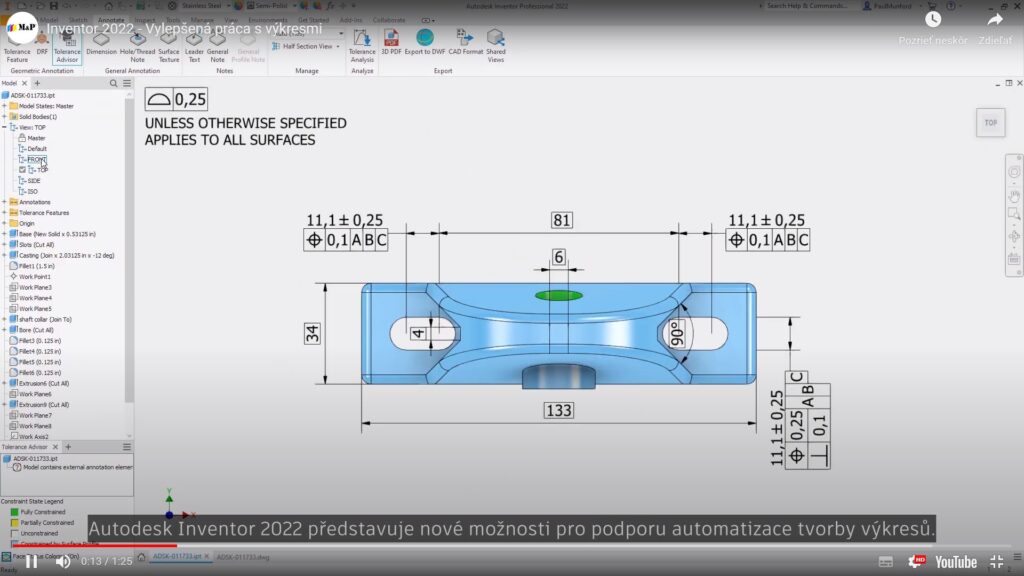Screen dimensions: 1024x576
Task: Switch to ADSK-011733.dwg document tab
Action: (x=243, y=557)
